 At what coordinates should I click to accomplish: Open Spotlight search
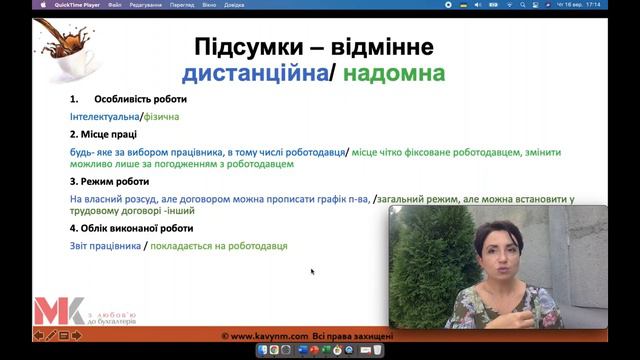click(x=522, y=5)
